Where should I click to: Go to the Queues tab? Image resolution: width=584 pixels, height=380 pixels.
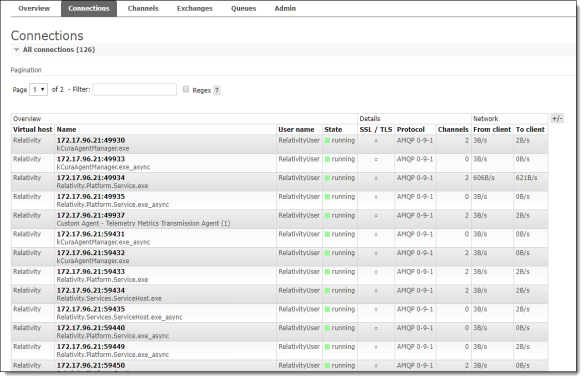[243, 8]
